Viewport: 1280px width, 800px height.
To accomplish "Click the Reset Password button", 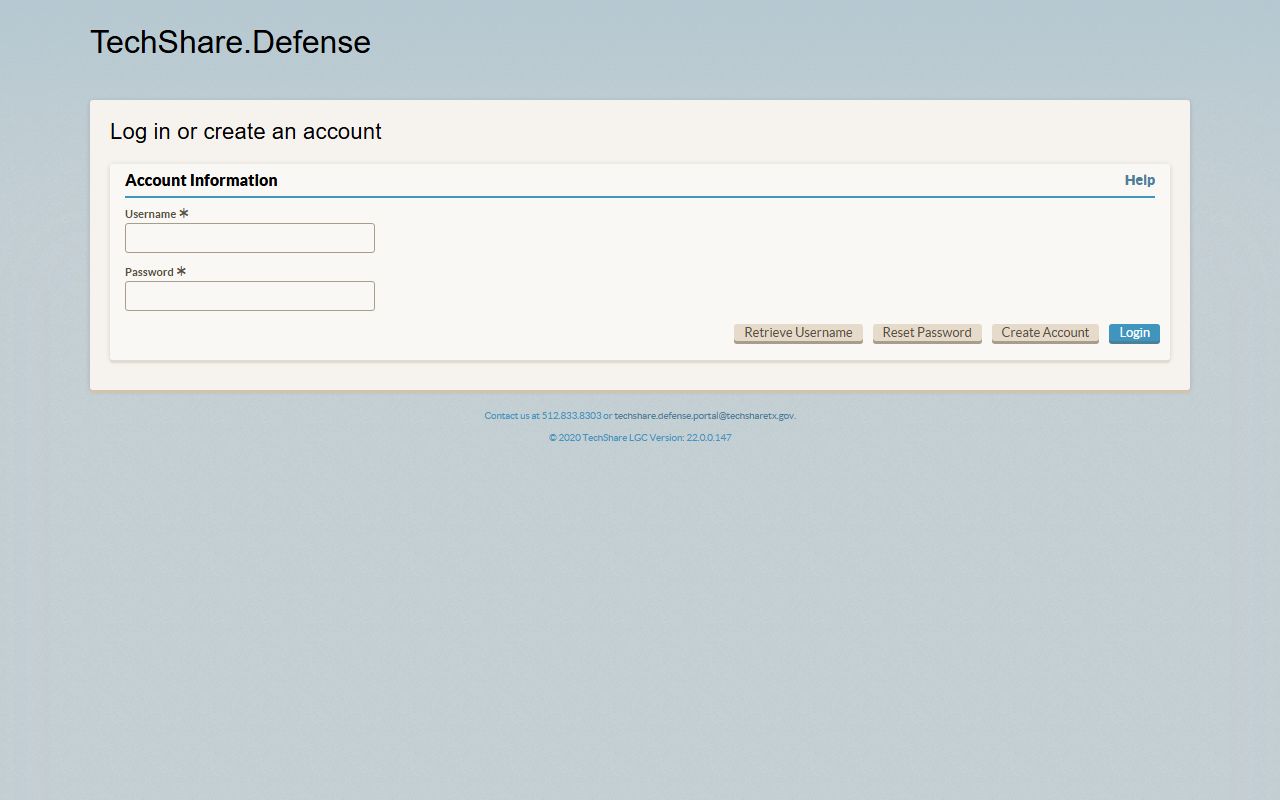I will (927, 333).
